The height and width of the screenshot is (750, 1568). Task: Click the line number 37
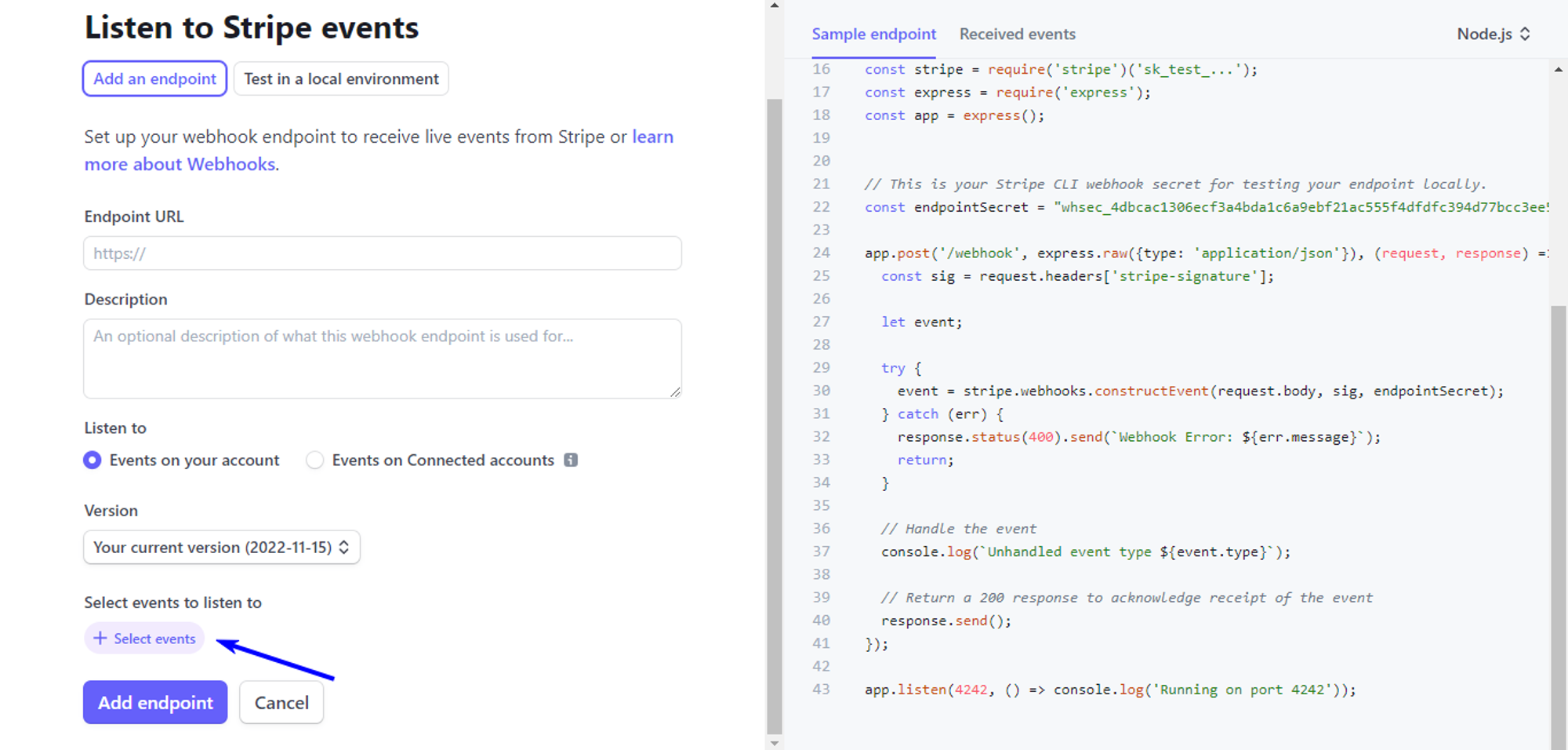821,552
